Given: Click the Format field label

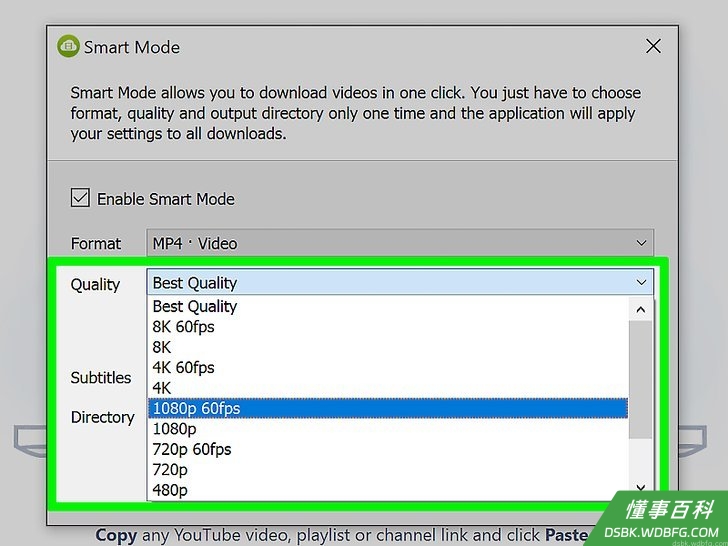Looking at the screenshot, I should (x=95, y=243).
